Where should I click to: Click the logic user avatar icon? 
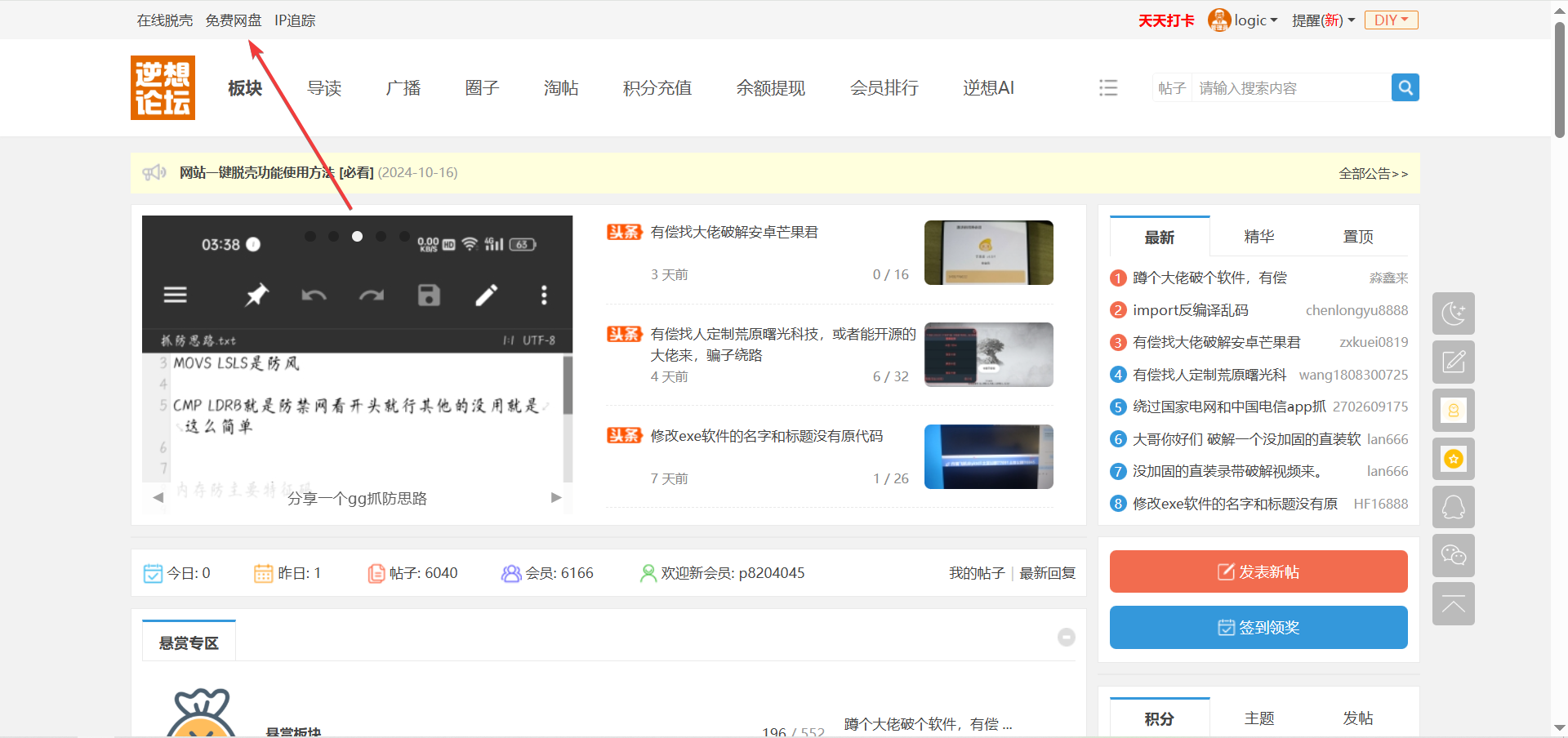1218,20
